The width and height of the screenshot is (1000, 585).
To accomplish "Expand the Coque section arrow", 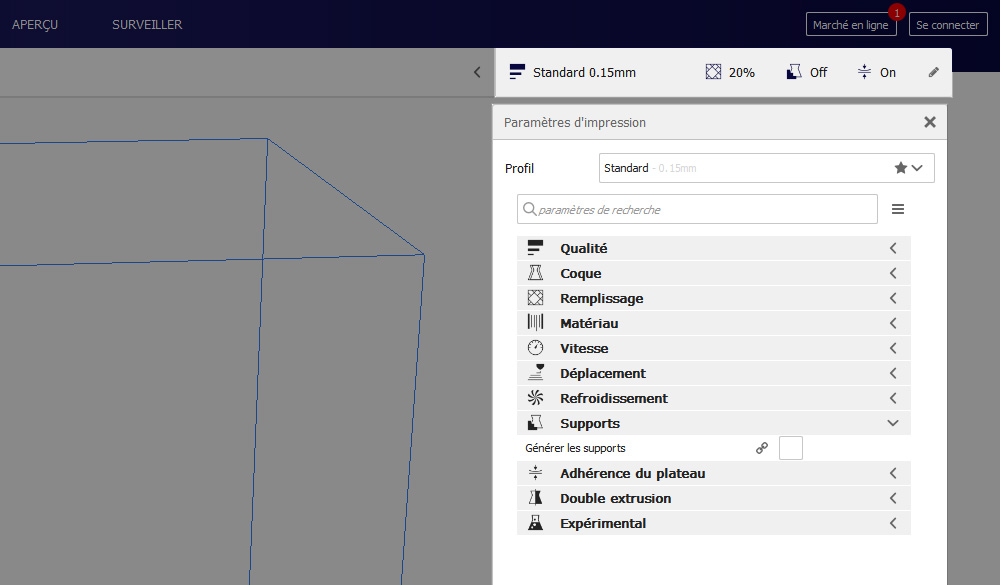I will pos(893,273).
